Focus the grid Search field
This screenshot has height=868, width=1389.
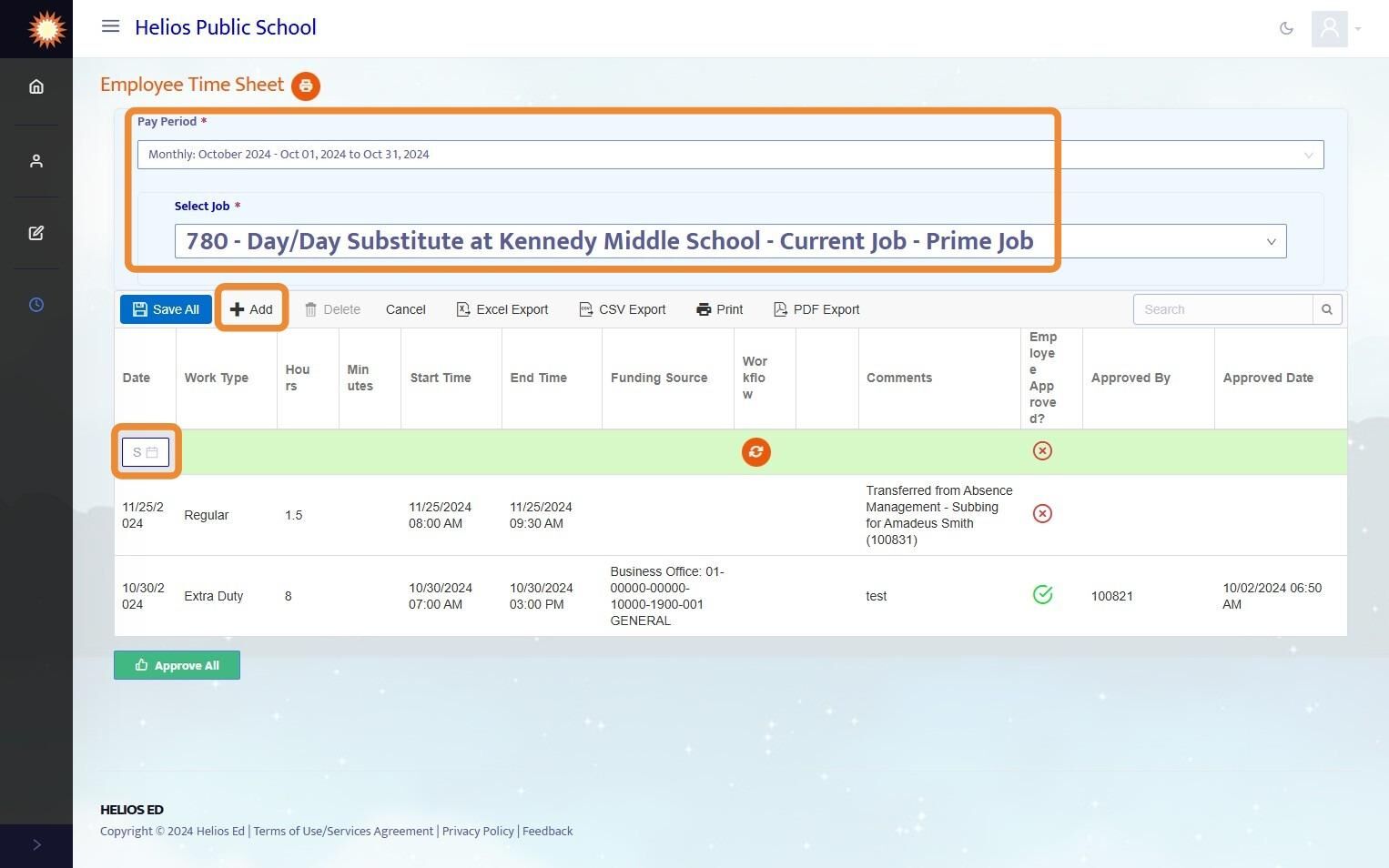1222,309
